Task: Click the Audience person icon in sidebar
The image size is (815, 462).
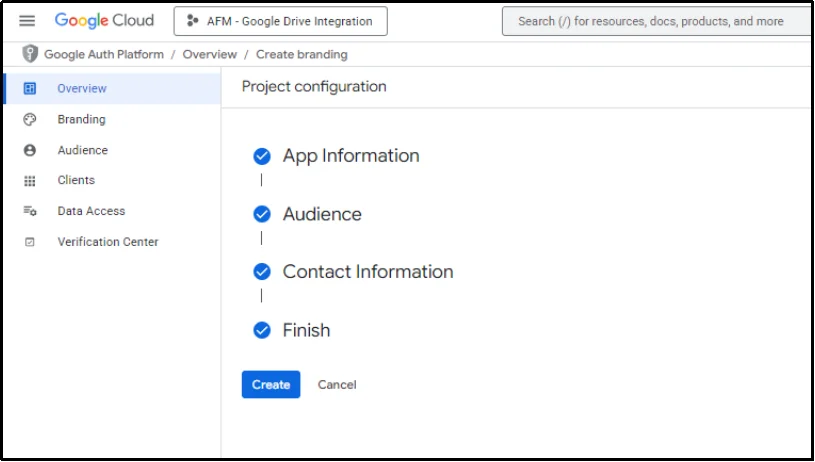Action: [30, 150]
